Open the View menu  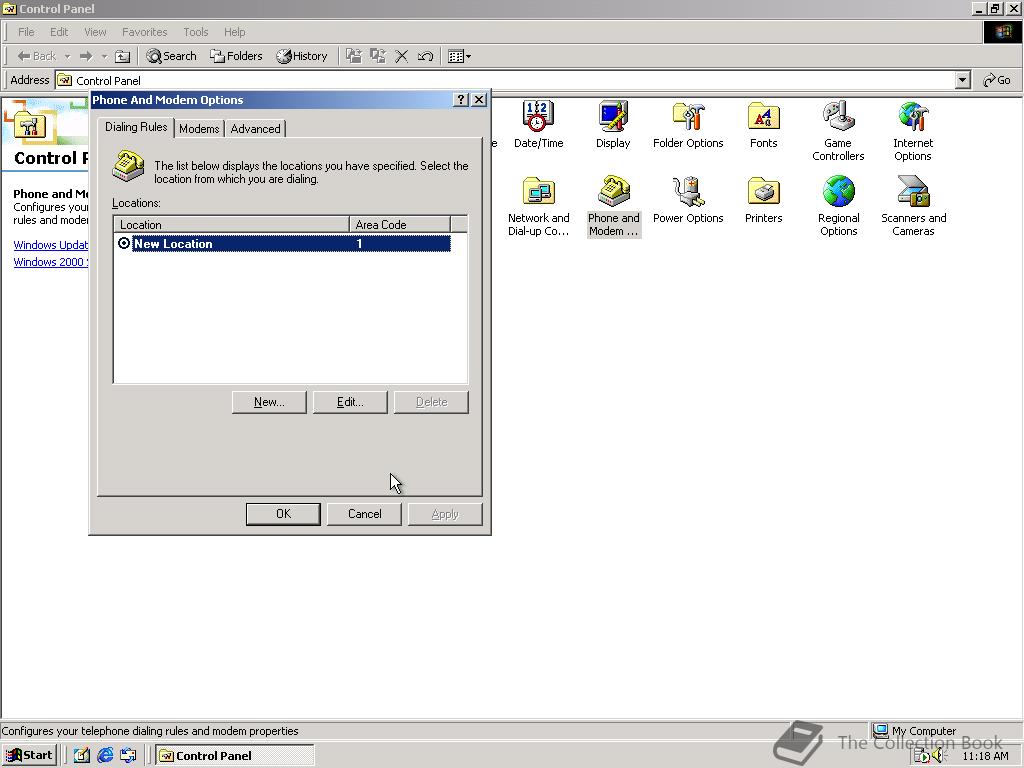coord(95,32)
